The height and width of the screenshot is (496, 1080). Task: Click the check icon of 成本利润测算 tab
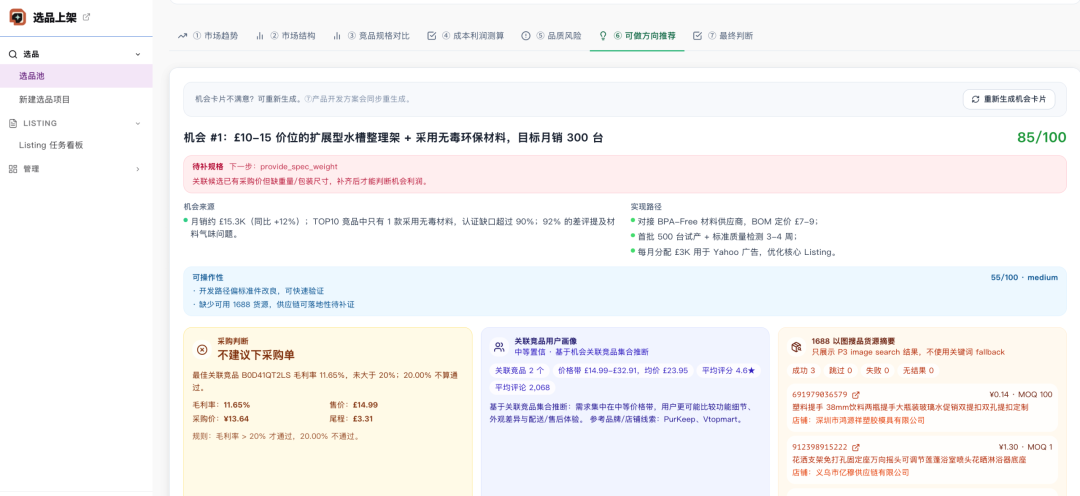(432, 36)
